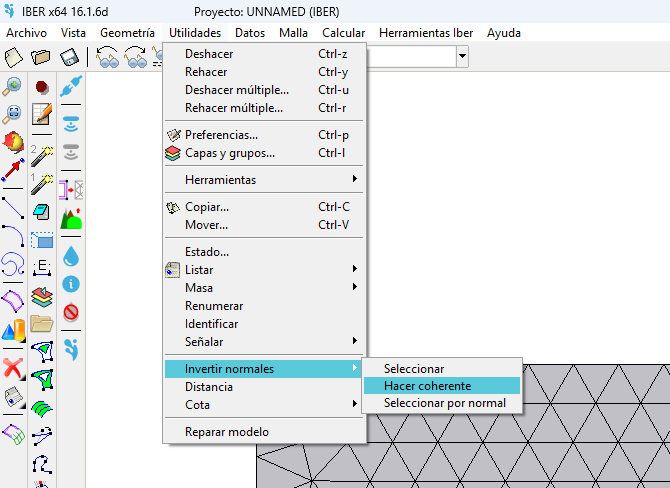
Task: Click the Open project folder icon in top toolbar
Action: tap(41, 57)
